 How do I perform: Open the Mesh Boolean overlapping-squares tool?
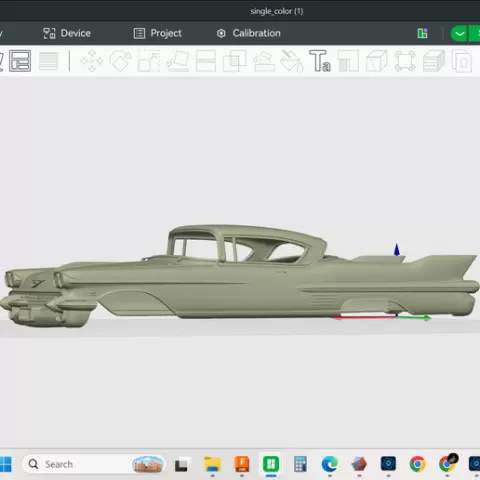coord(234,61)
